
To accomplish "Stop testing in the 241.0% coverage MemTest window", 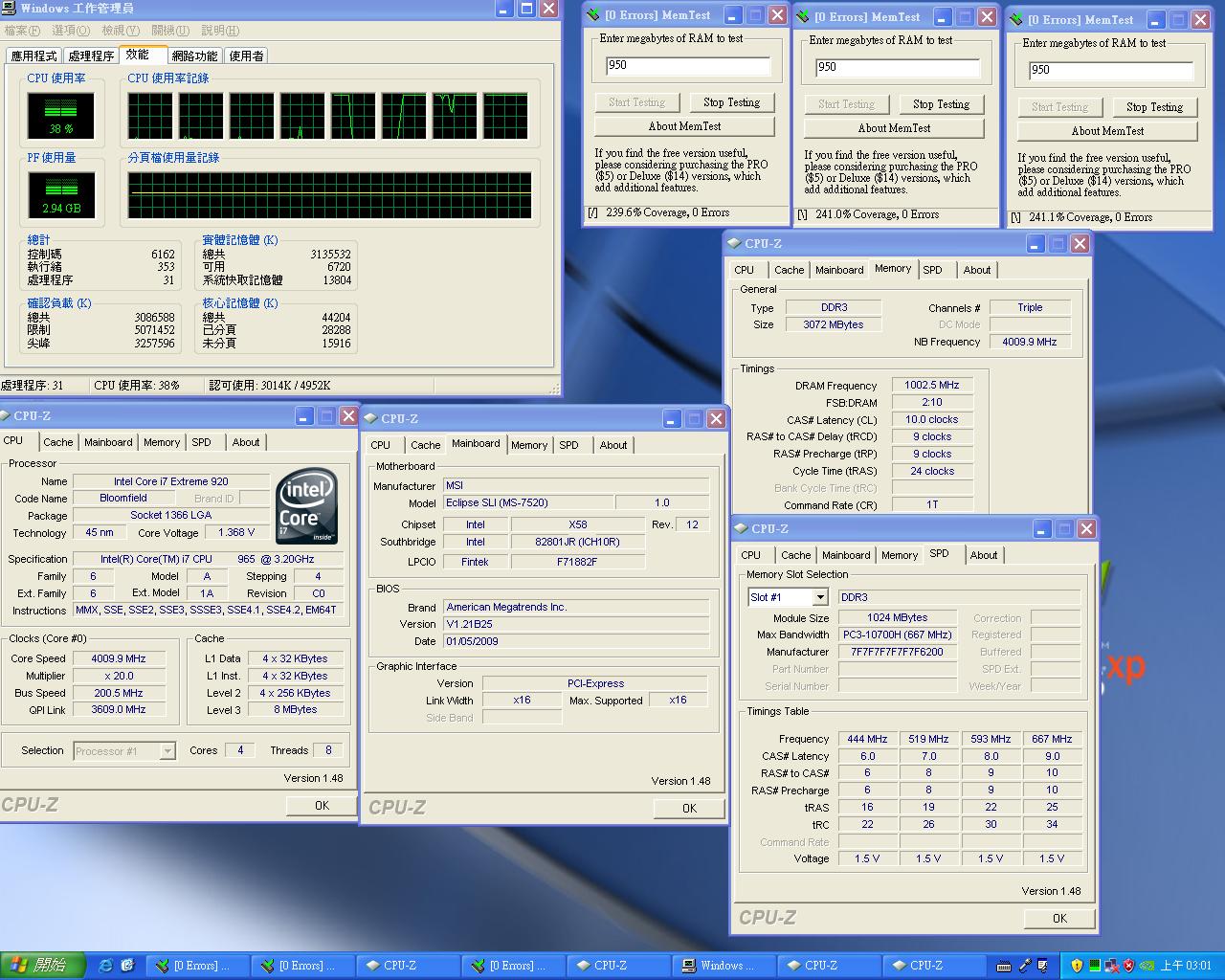I will [941, 104].
